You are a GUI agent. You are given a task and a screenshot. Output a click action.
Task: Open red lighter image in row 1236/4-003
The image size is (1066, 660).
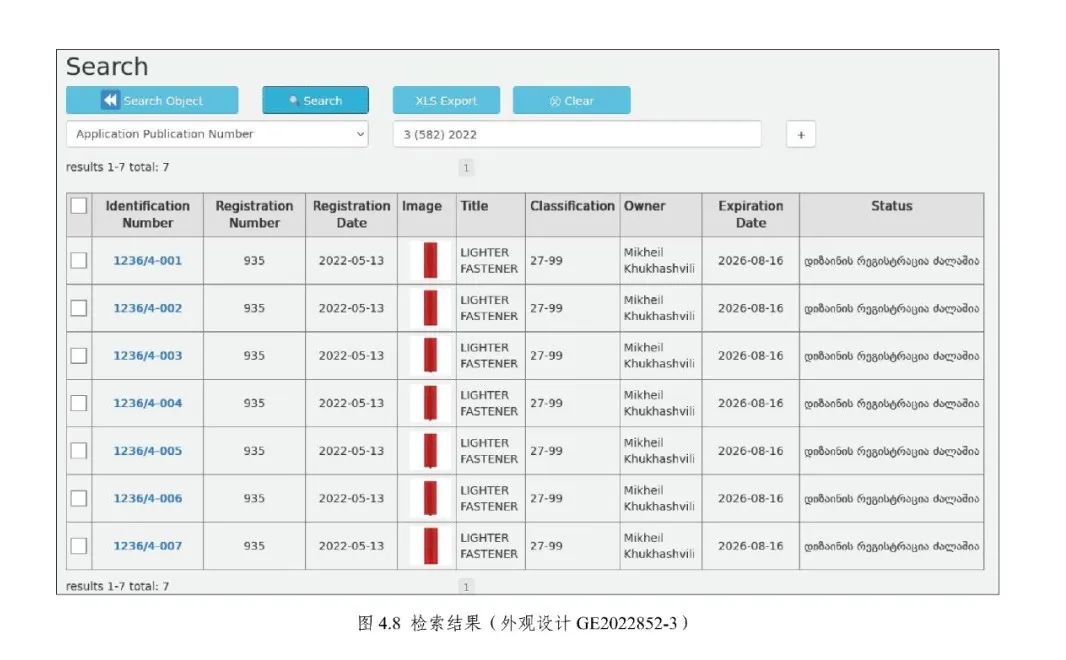click(x=430, y=356)
